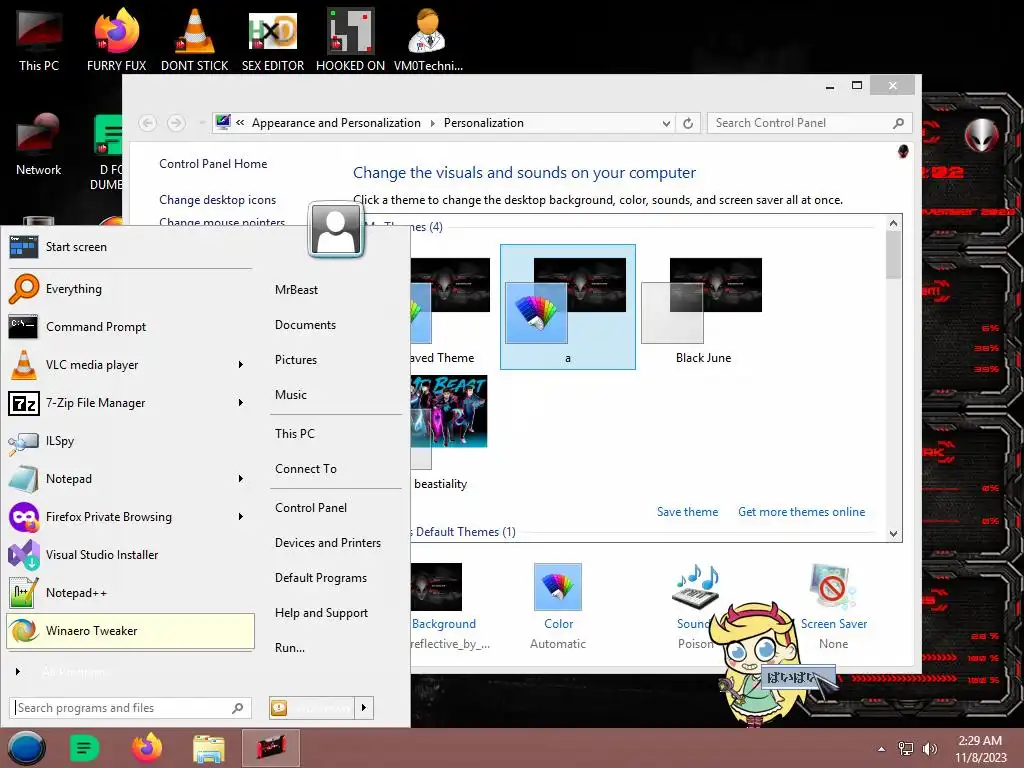The image size is (1024, 768).
Task: Open Control Panel from Start menu
Action: 311,507
